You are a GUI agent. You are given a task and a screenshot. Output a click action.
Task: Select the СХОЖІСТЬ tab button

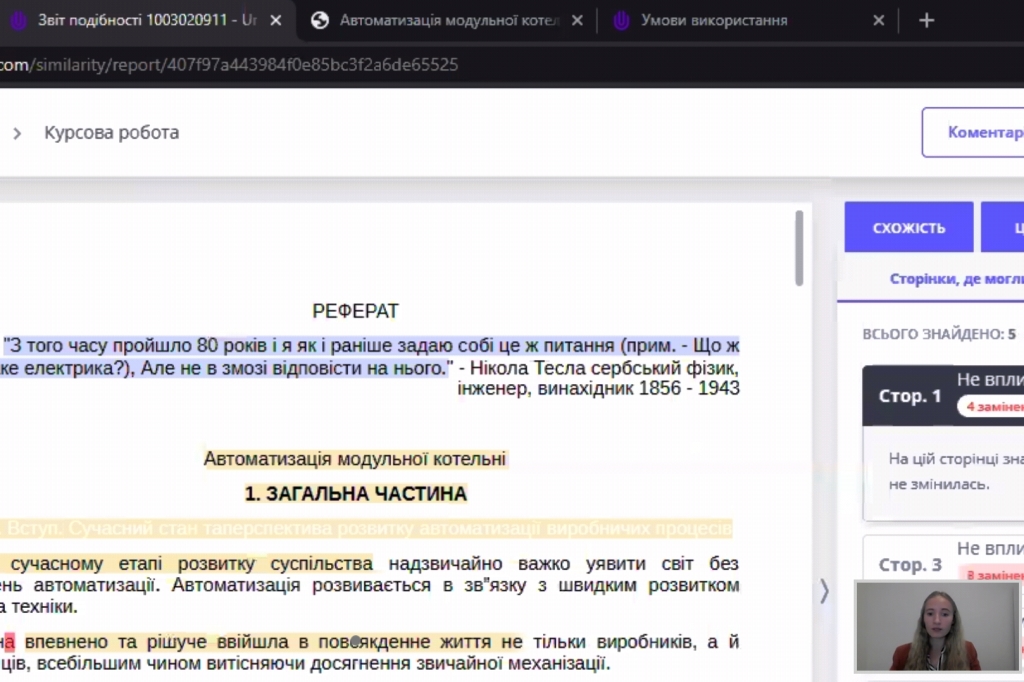pos(908,227)
